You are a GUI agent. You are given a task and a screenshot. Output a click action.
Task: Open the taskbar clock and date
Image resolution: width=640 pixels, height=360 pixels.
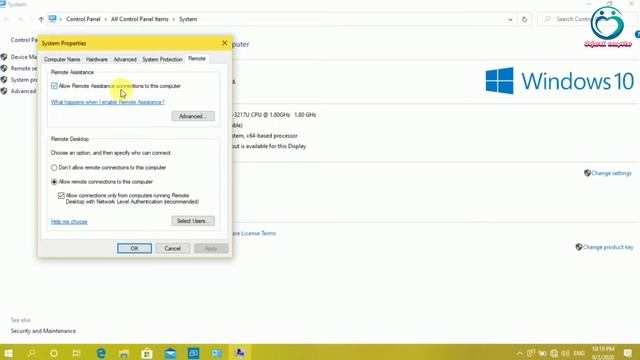point(603,353)
